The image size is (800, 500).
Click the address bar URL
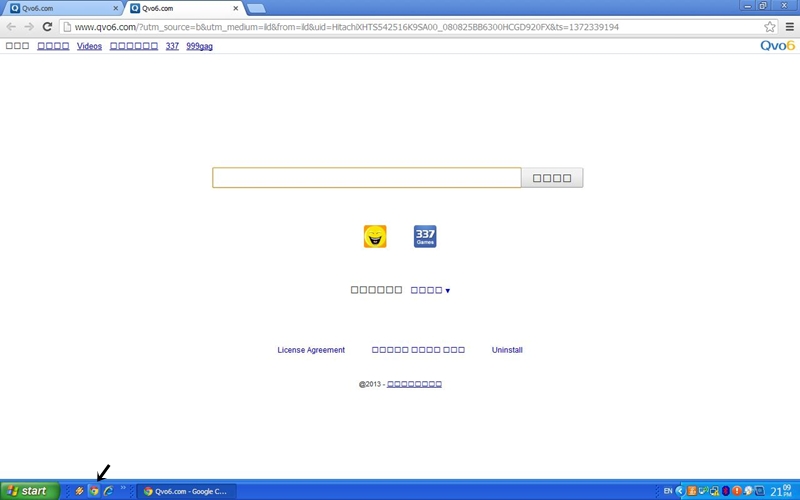pyautogui.click(x=346, y=27)
